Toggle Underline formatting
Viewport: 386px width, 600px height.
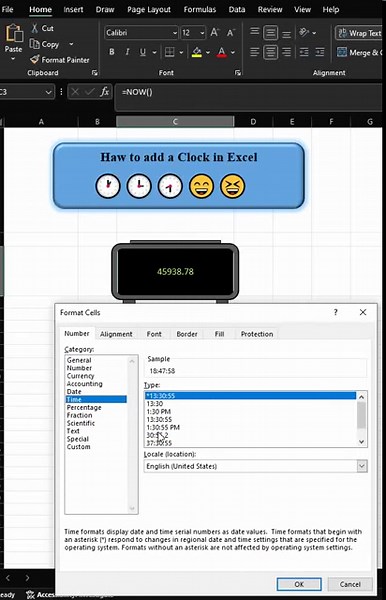click(x=142, y=52)
